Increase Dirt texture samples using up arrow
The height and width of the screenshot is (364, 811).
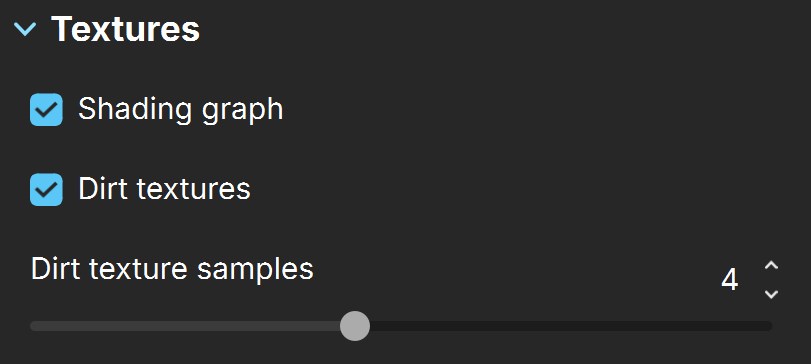coord(771,266)
